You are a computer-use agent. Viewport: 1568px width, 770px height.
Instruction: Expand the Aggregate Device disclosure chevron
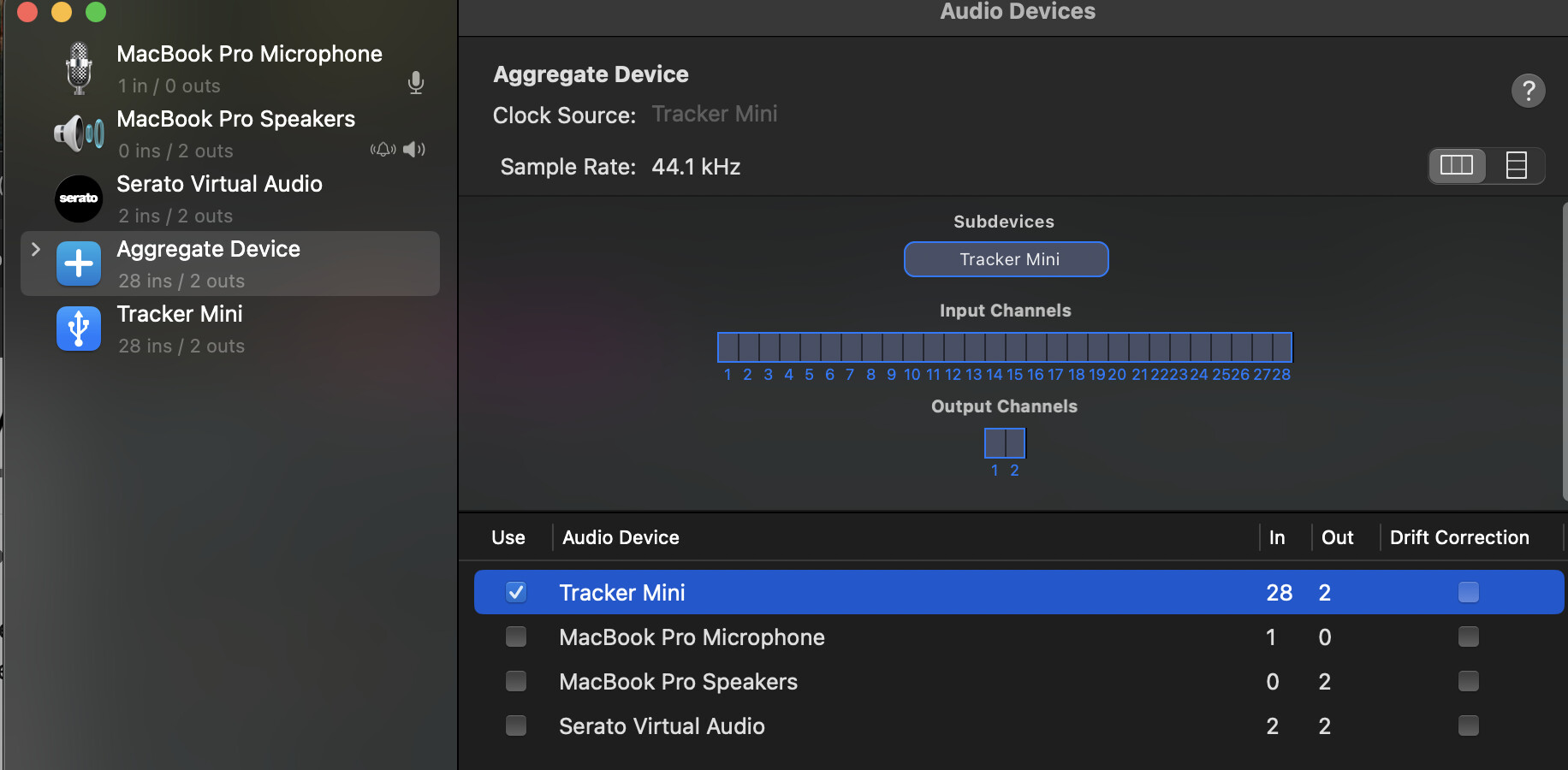36,249
